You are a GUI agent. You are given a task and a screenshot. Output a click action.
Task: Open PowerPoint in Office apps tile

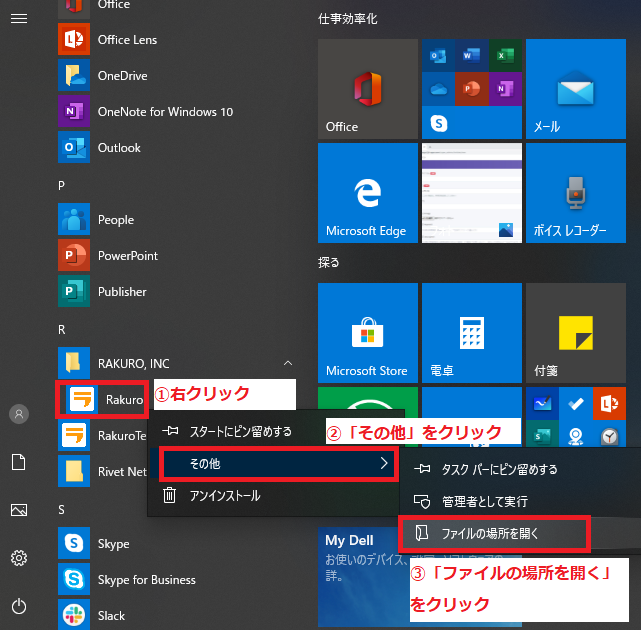(471, 89)
